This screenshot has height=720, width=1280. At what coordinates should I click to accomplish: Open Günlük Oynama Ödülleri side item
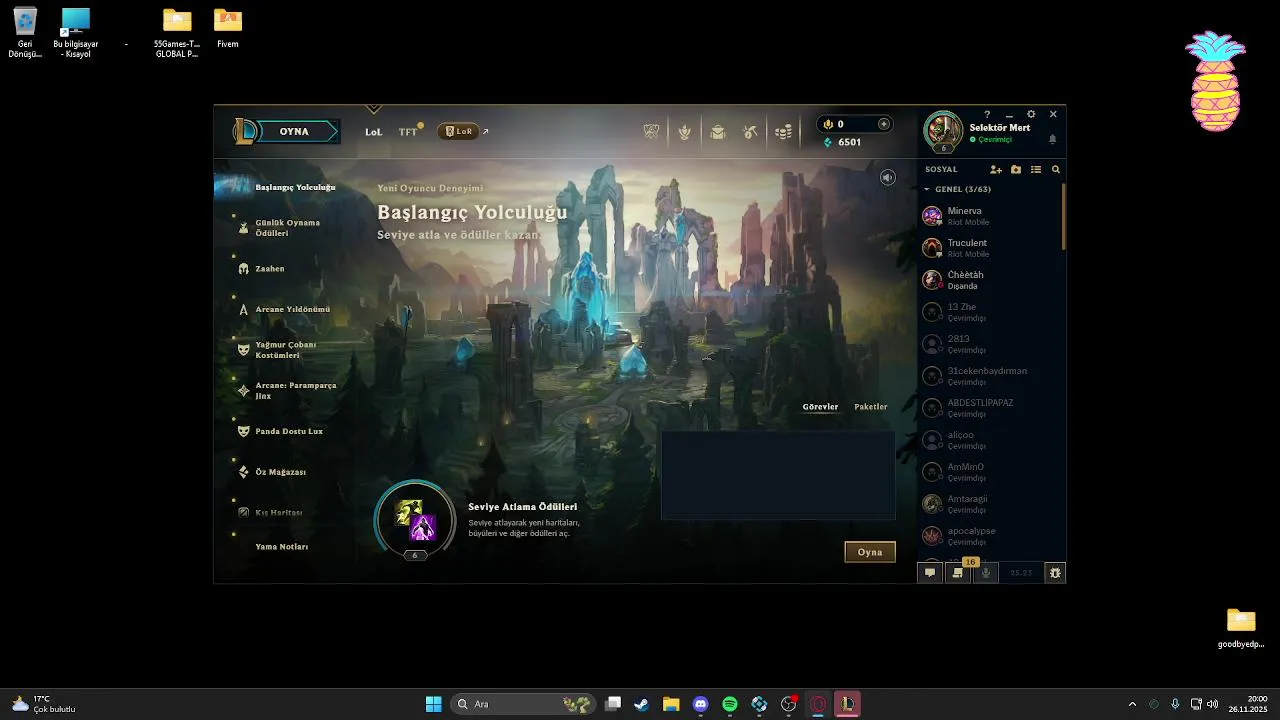pyautogui.click(x=287, y=228)
